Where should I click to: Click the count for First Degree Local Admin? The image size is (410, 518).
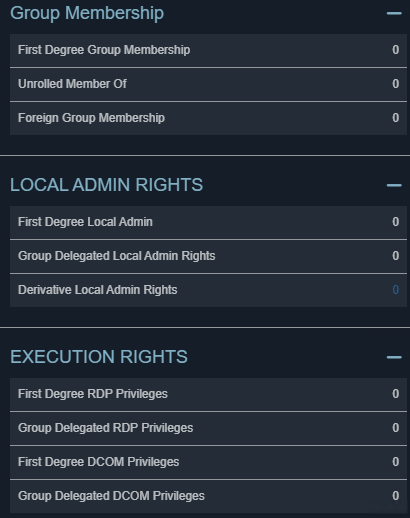pyautogui.click(x=396, y=222)
